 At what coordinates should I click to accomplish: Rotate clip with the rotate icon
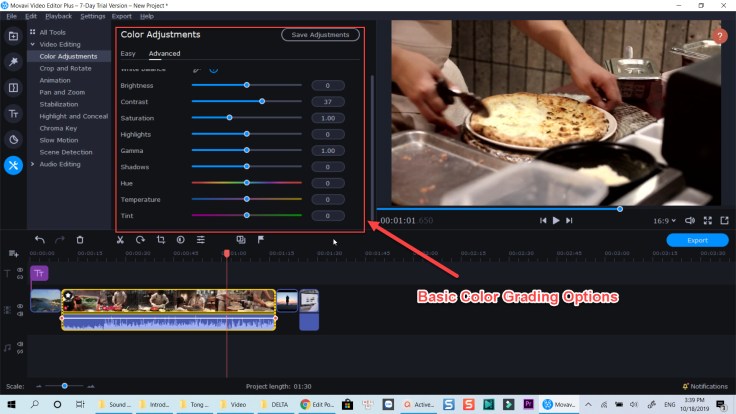(x=140, y=240)
